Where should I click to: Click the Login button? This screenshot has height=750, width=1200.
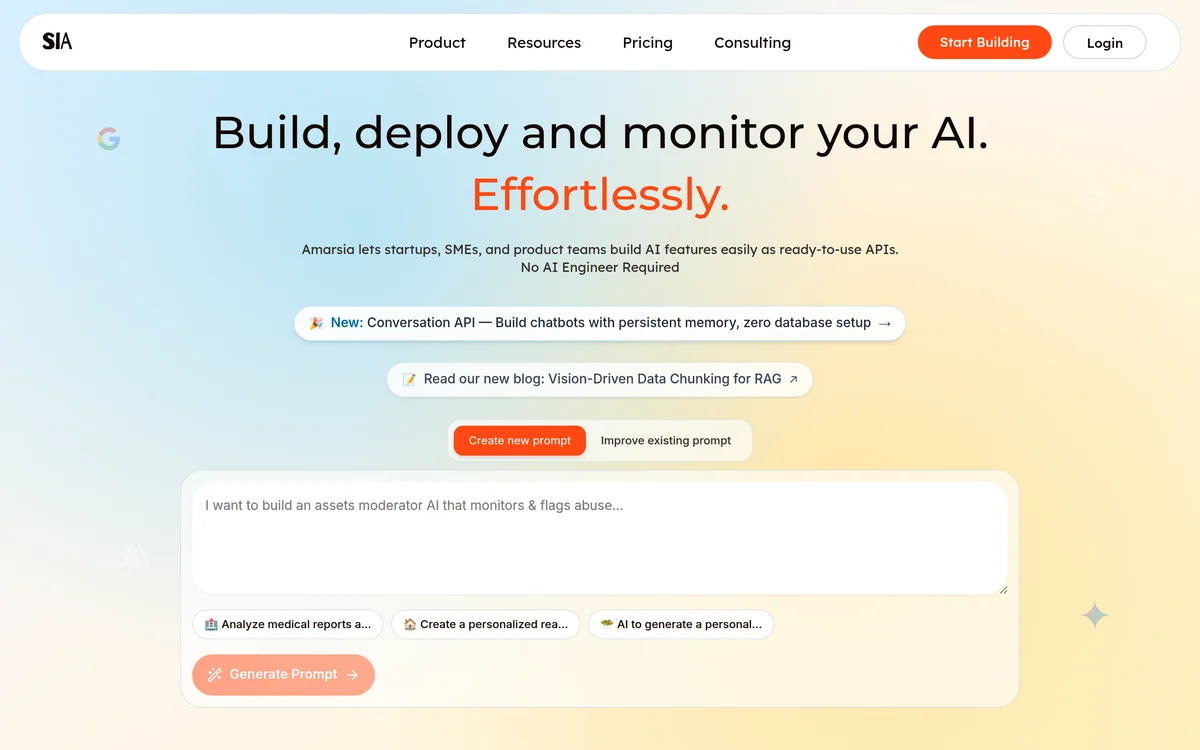pyautogui.click(x=1104, y=42)
